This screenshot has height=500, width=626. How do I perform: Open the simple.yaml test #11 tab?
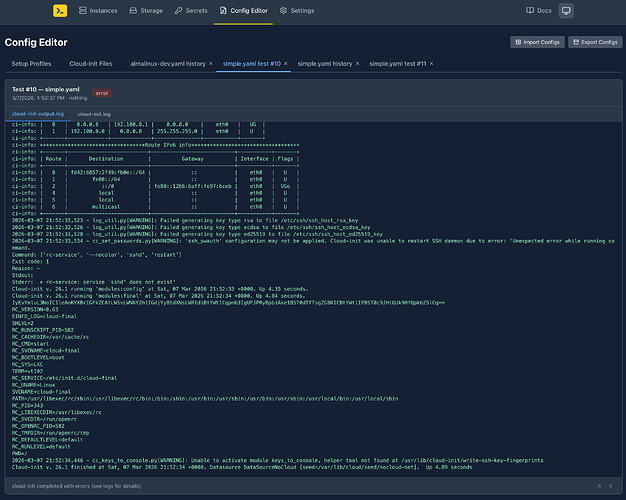400,63
